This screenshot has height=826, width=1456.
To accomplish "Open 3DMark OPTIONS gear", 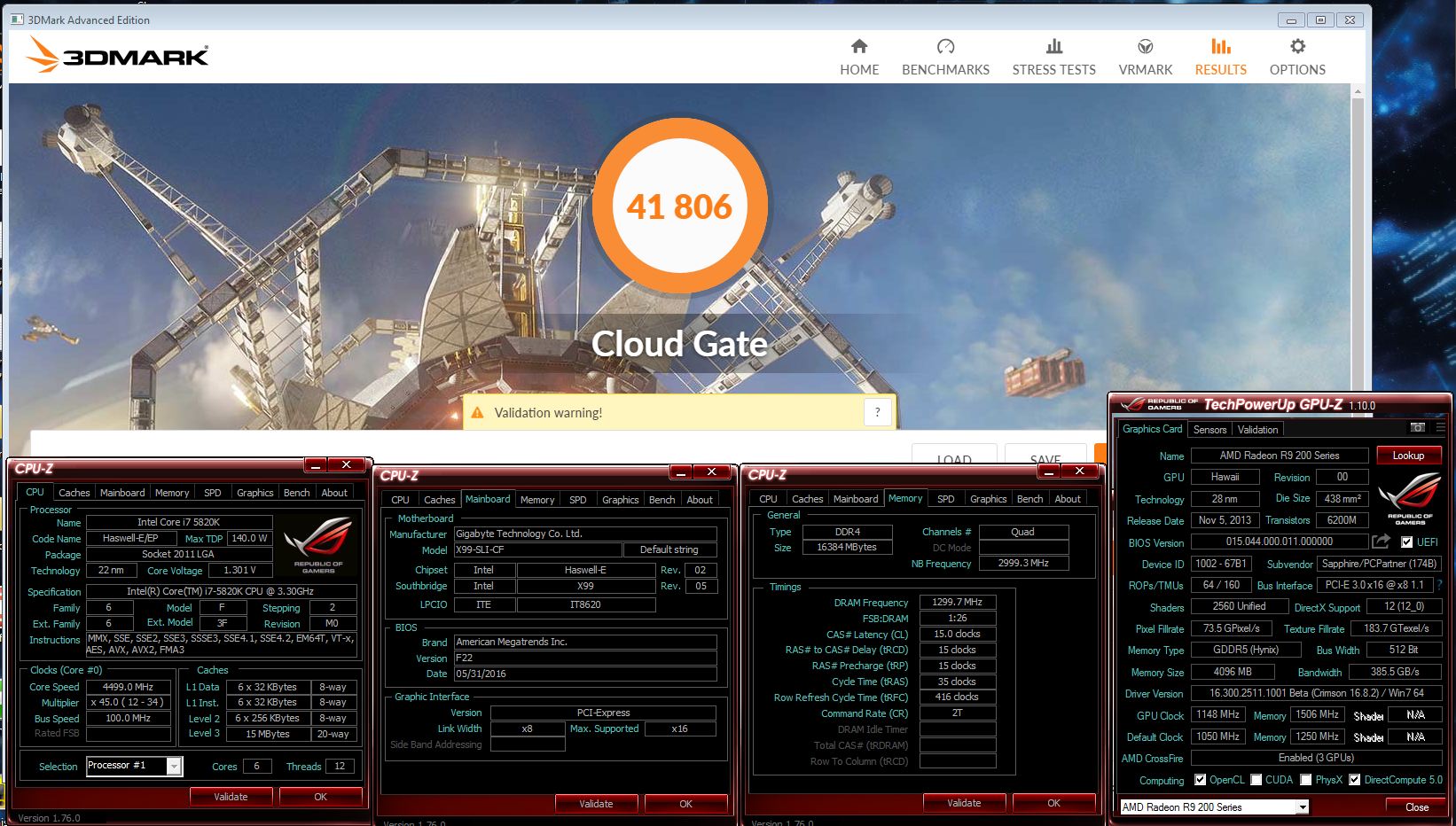I will point(1297,58).
